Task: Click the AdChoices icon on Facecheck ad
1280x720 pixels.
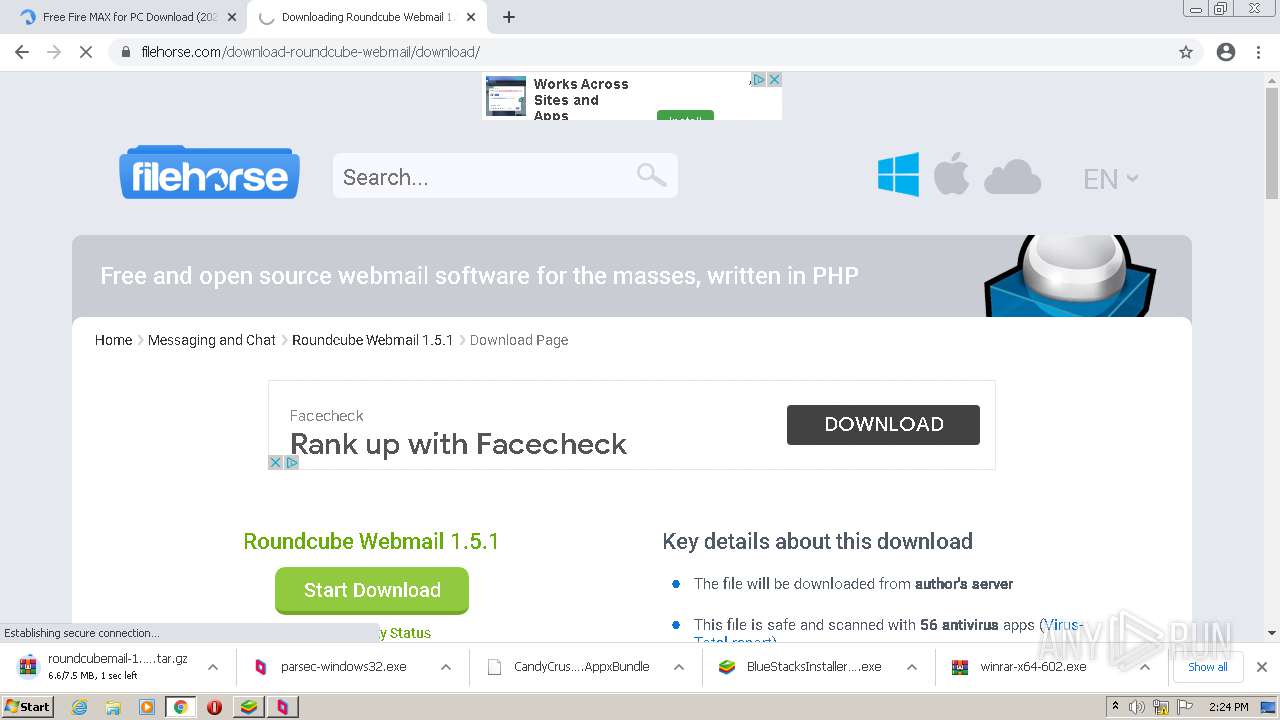Action: 292,462
